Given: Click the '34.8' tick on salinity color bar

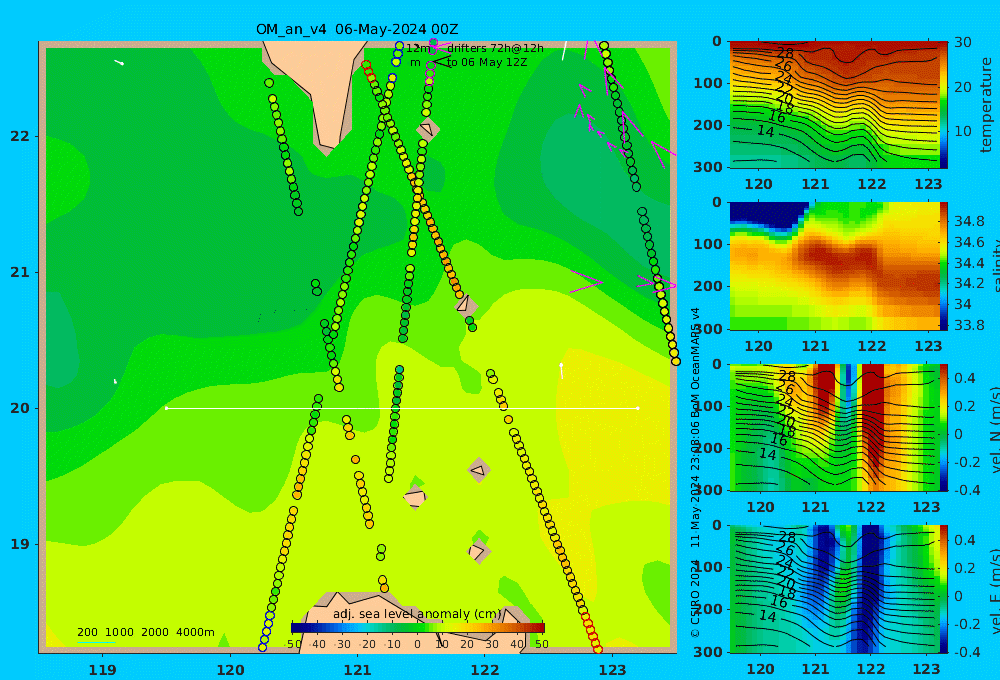Looking at the screenshot, I should tap(969, 221).
